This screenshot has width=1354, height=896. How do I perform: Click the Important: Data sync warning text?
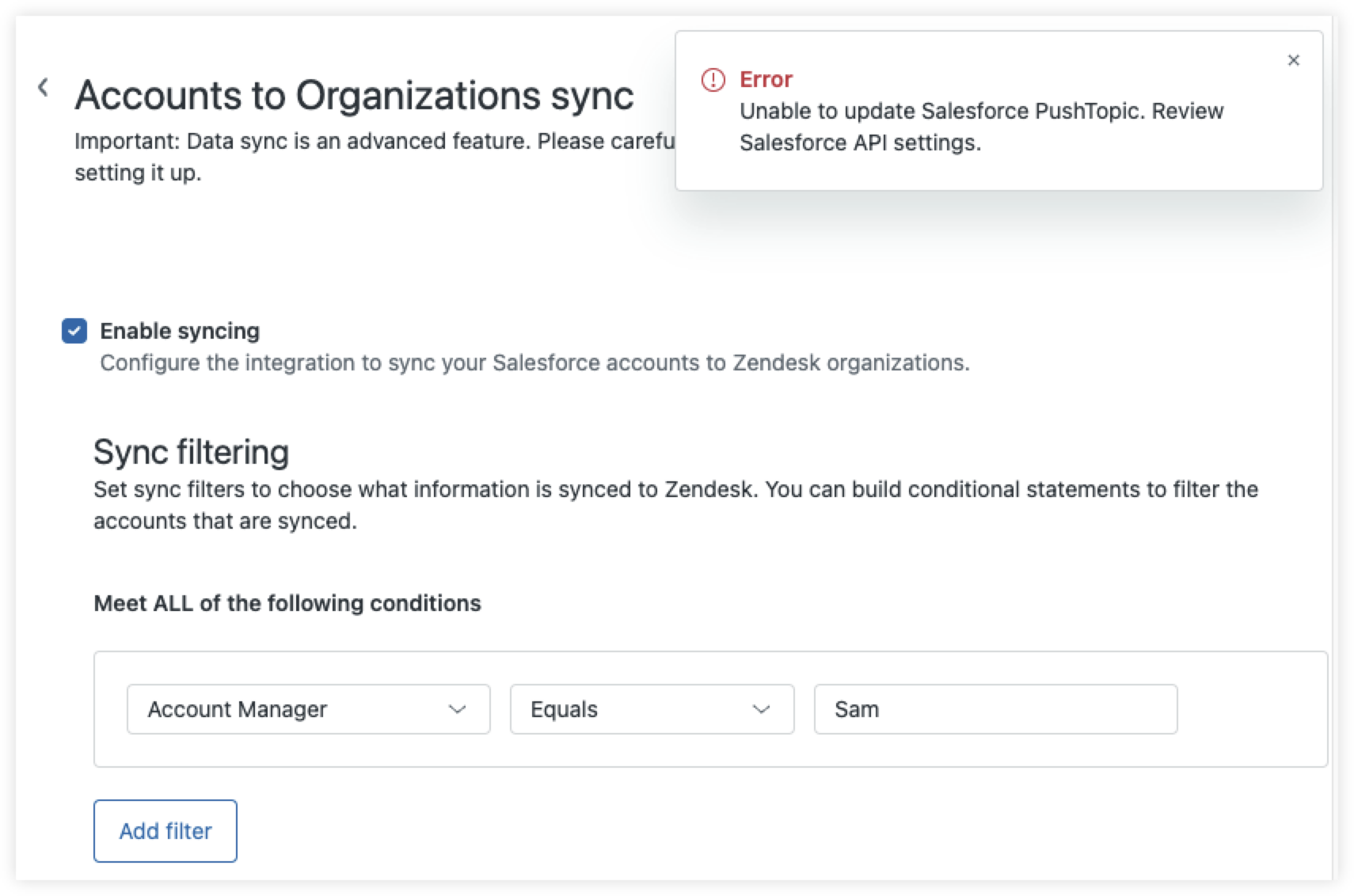[375, 157]
